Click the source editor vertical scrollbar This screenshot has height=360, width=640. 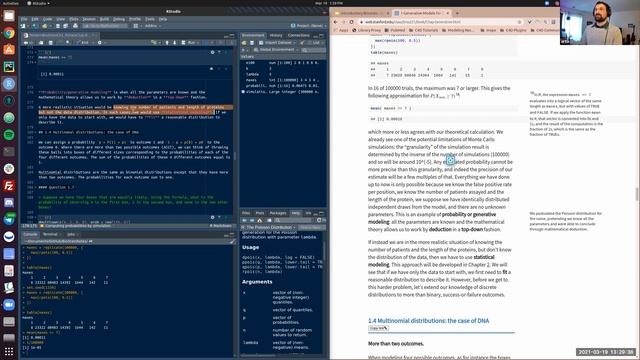[x=235, y=156]
